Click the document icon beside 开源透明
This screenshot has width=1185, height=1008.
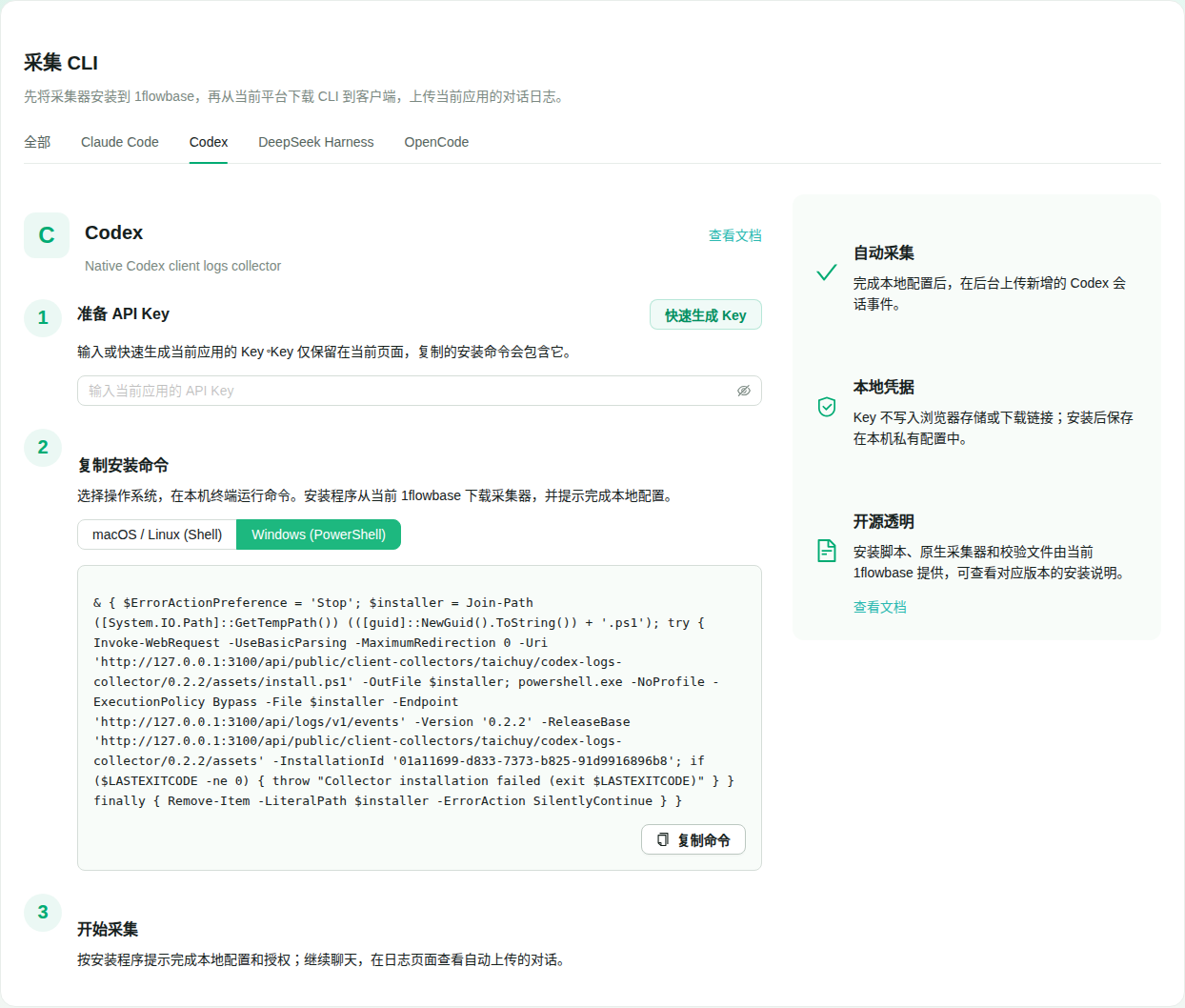point(827,551)
